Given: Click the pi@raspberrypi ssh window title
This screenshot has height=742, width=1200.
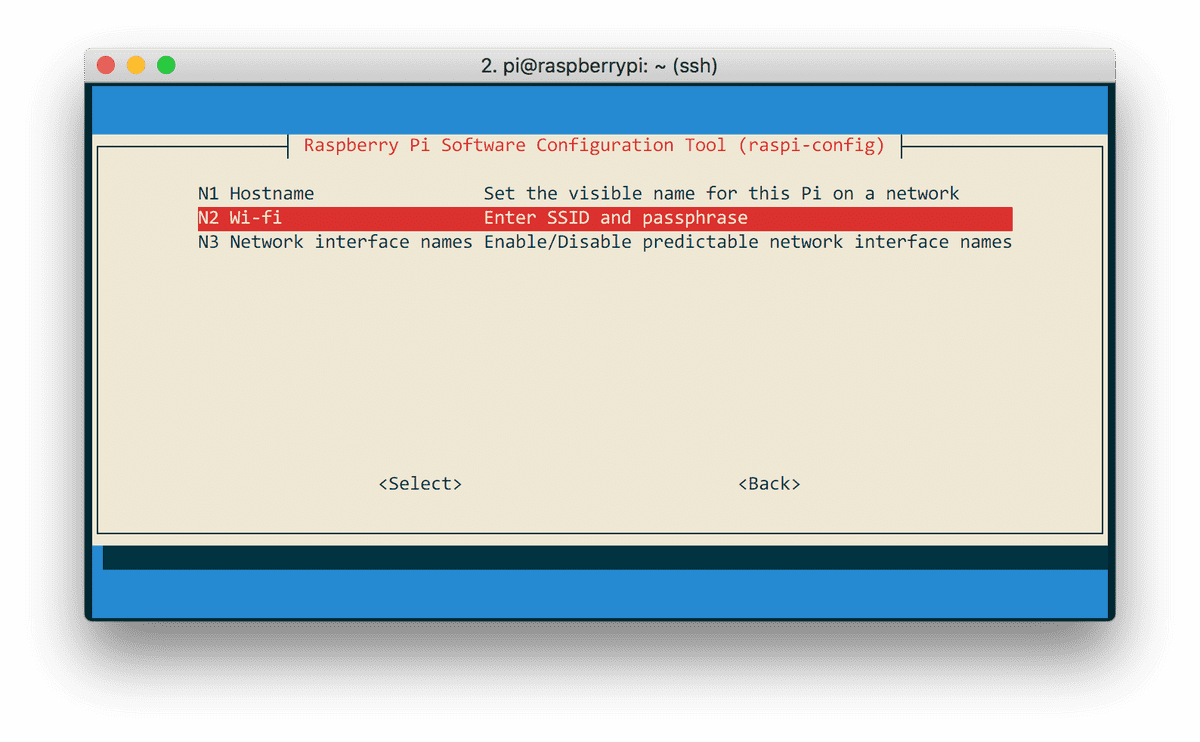Looking at the screenshot, I should 599,66.
